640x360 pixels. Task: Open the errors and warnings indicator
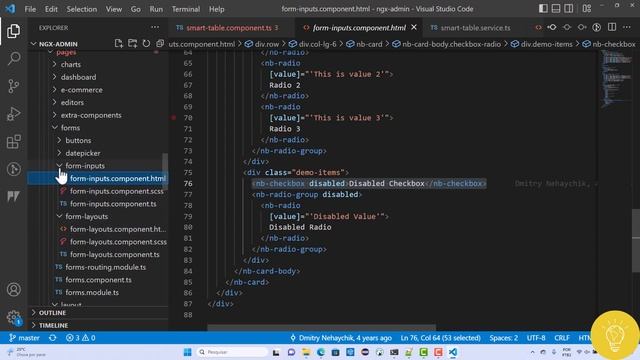(80, 338)
